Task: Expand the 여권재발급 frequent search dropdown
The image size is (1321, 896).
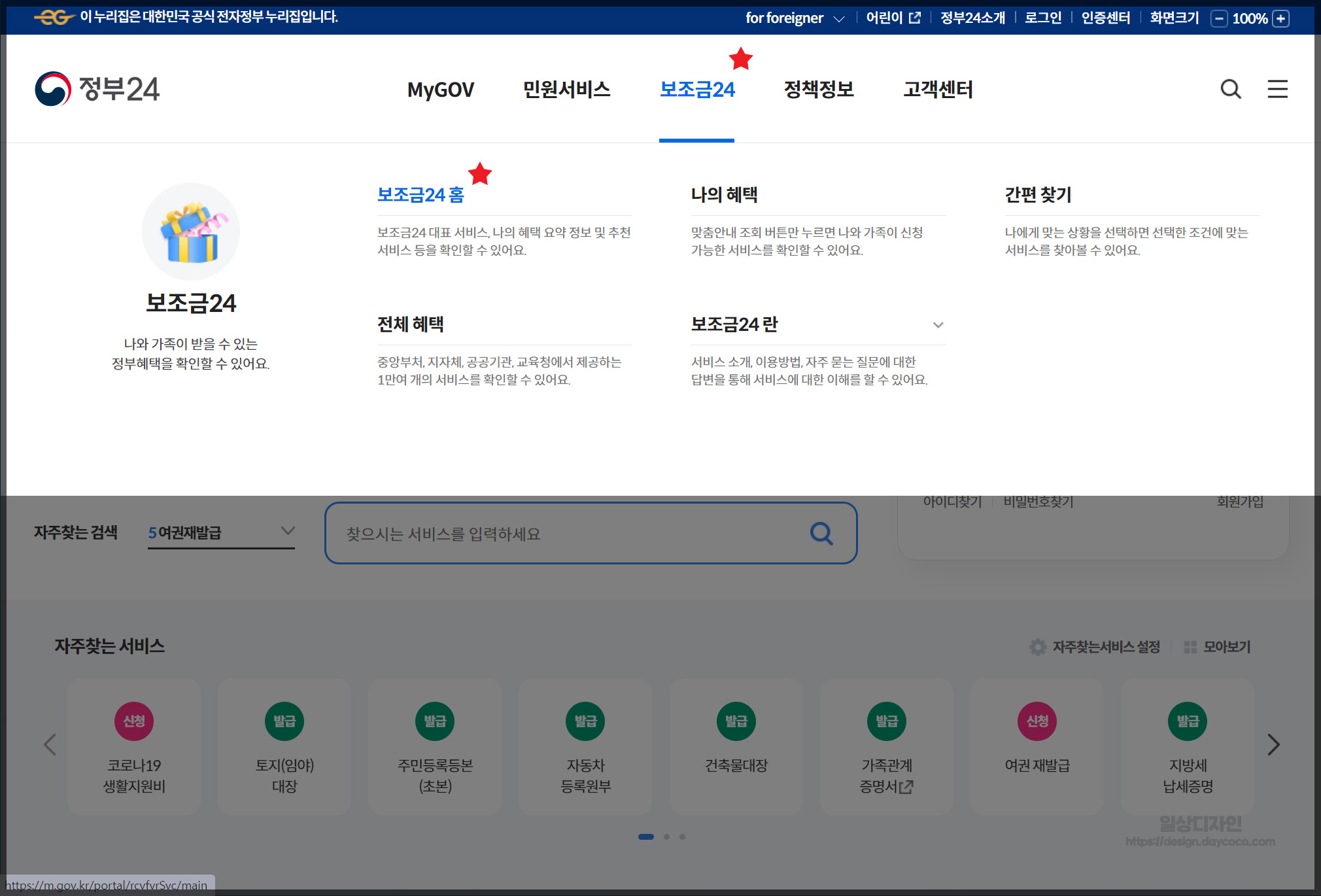Action: click(x=287, y=531)
